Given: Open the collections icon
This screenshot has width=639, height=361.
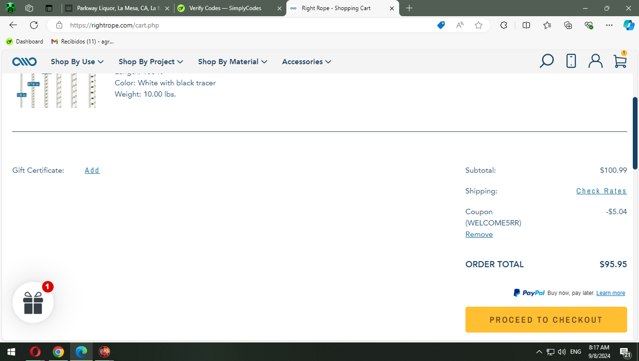Looking at the screenshot, I should [x=568, y=25].
